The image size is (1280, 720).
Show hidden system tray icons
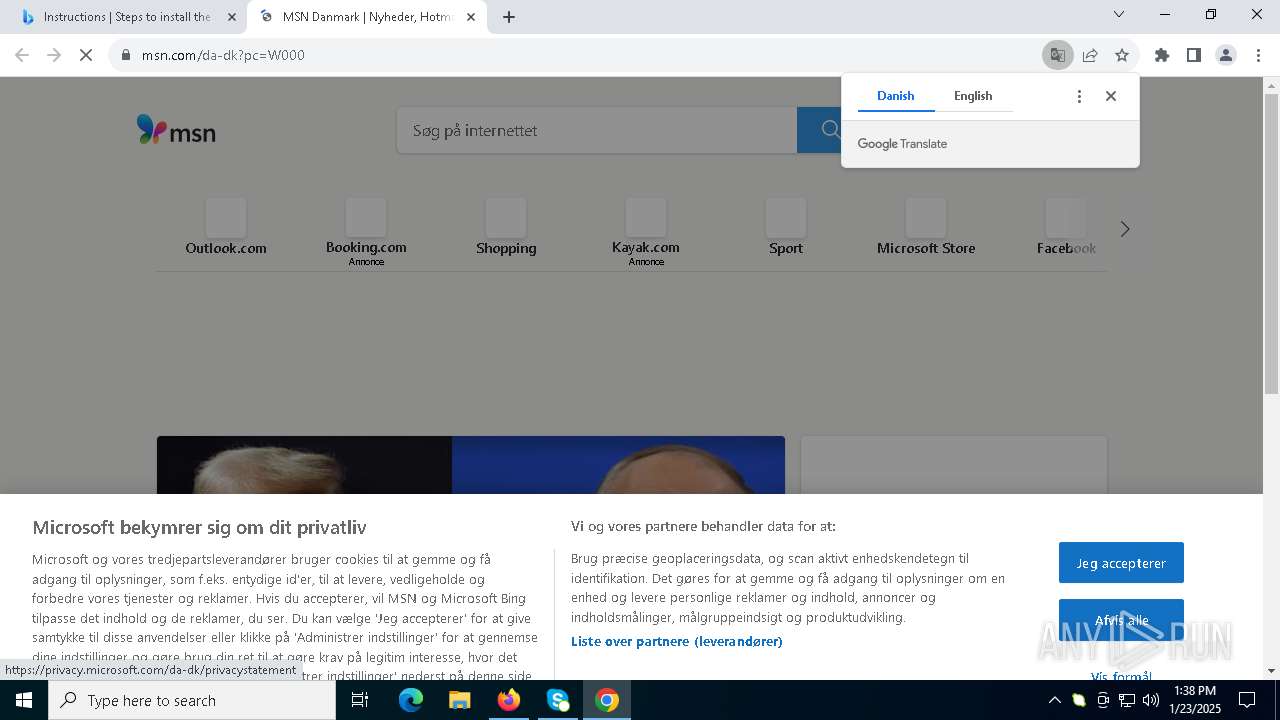point(1054,700)
